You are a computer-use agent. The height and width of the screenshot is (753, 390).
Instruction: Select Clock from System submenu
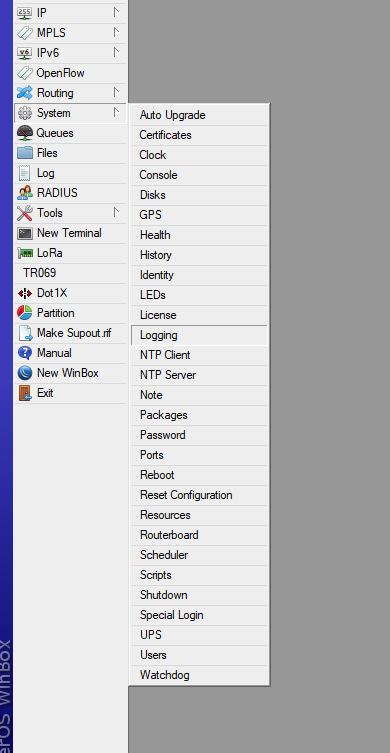tap(199, 155)
